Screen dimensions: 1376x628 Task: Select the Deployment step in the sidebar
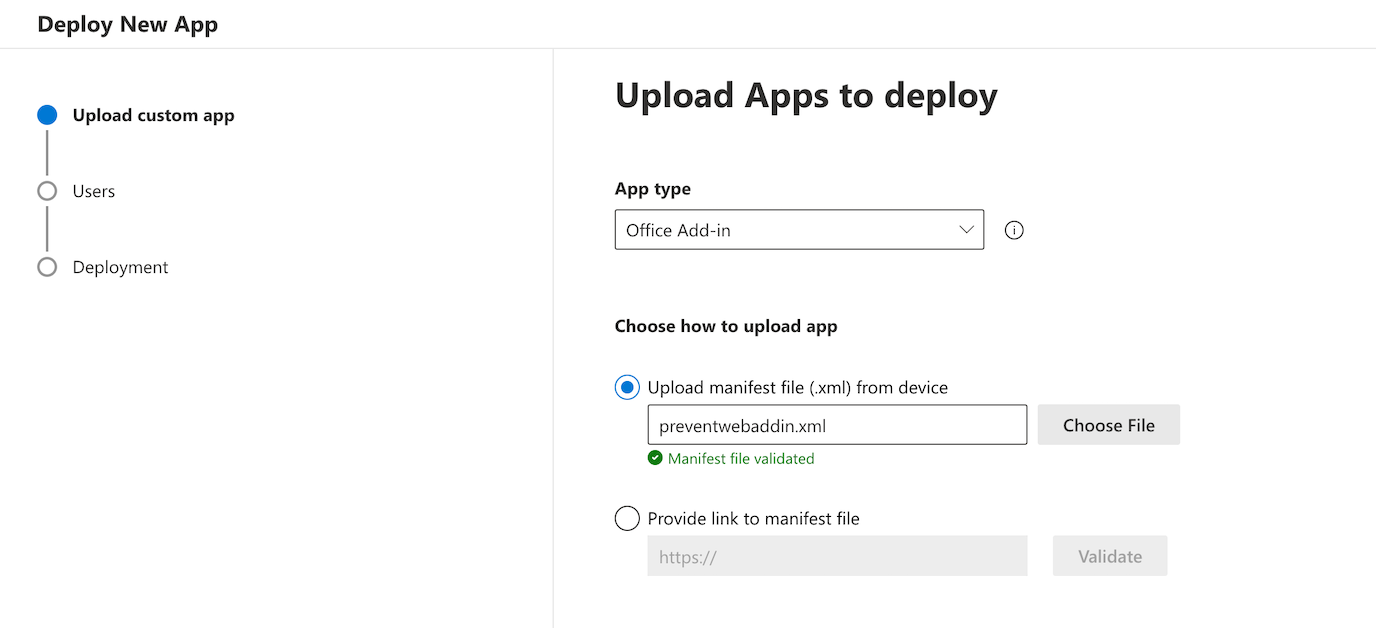click(119, 266)
